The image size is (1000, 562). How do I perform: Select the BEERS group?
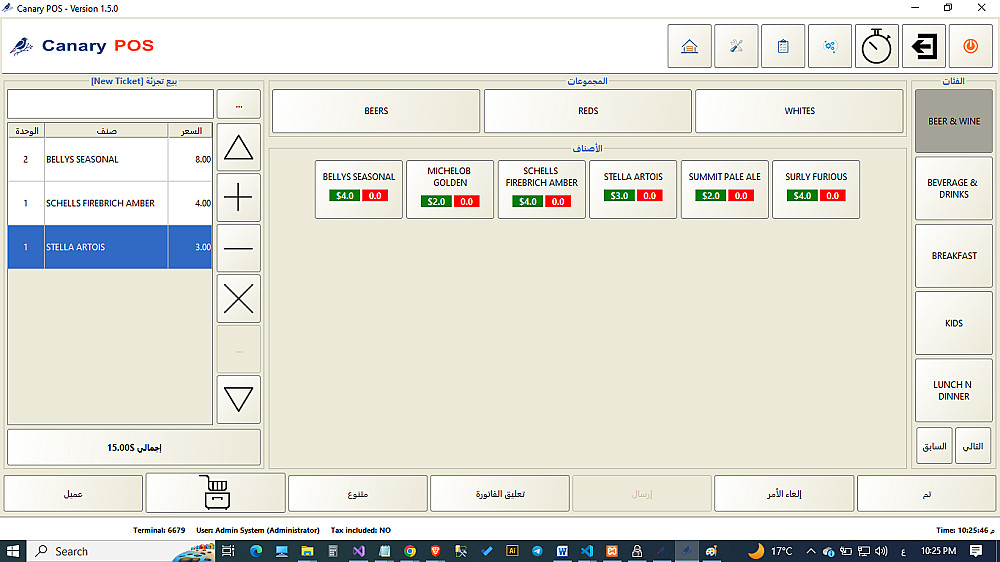coord(376,111)
